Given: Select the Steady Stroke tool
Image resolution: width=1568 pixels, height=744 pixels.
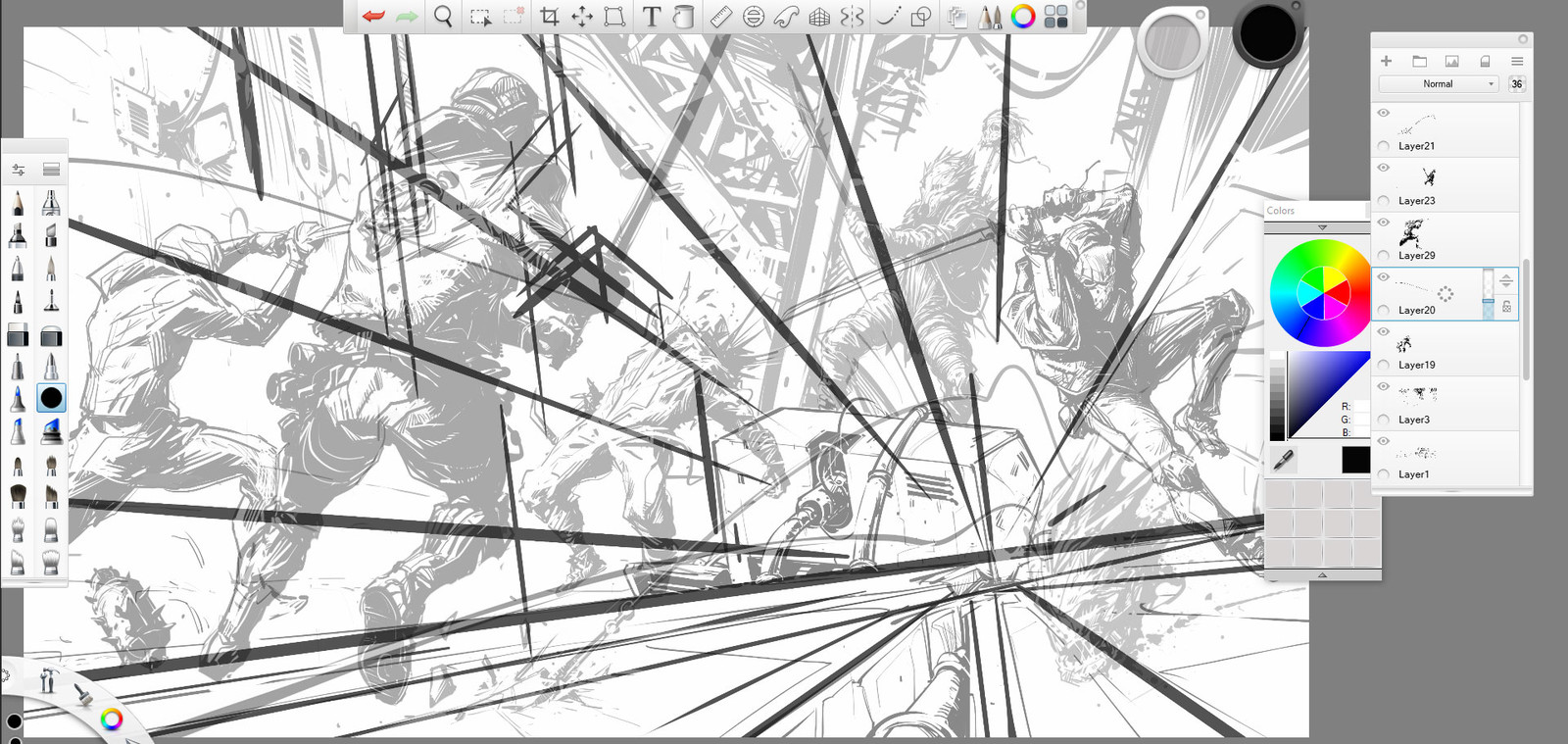Looking at the screenshot, I should click(x=889, y=17).
